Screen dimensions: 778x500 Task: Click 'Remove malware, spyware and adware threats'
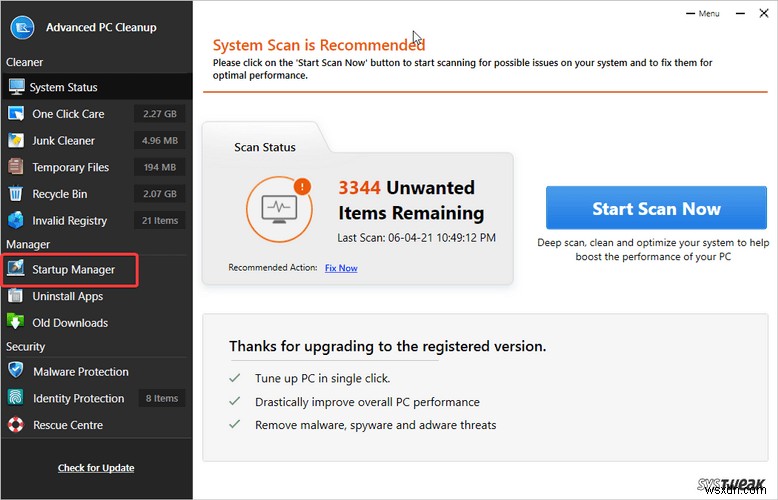click(x=376, y=425)
